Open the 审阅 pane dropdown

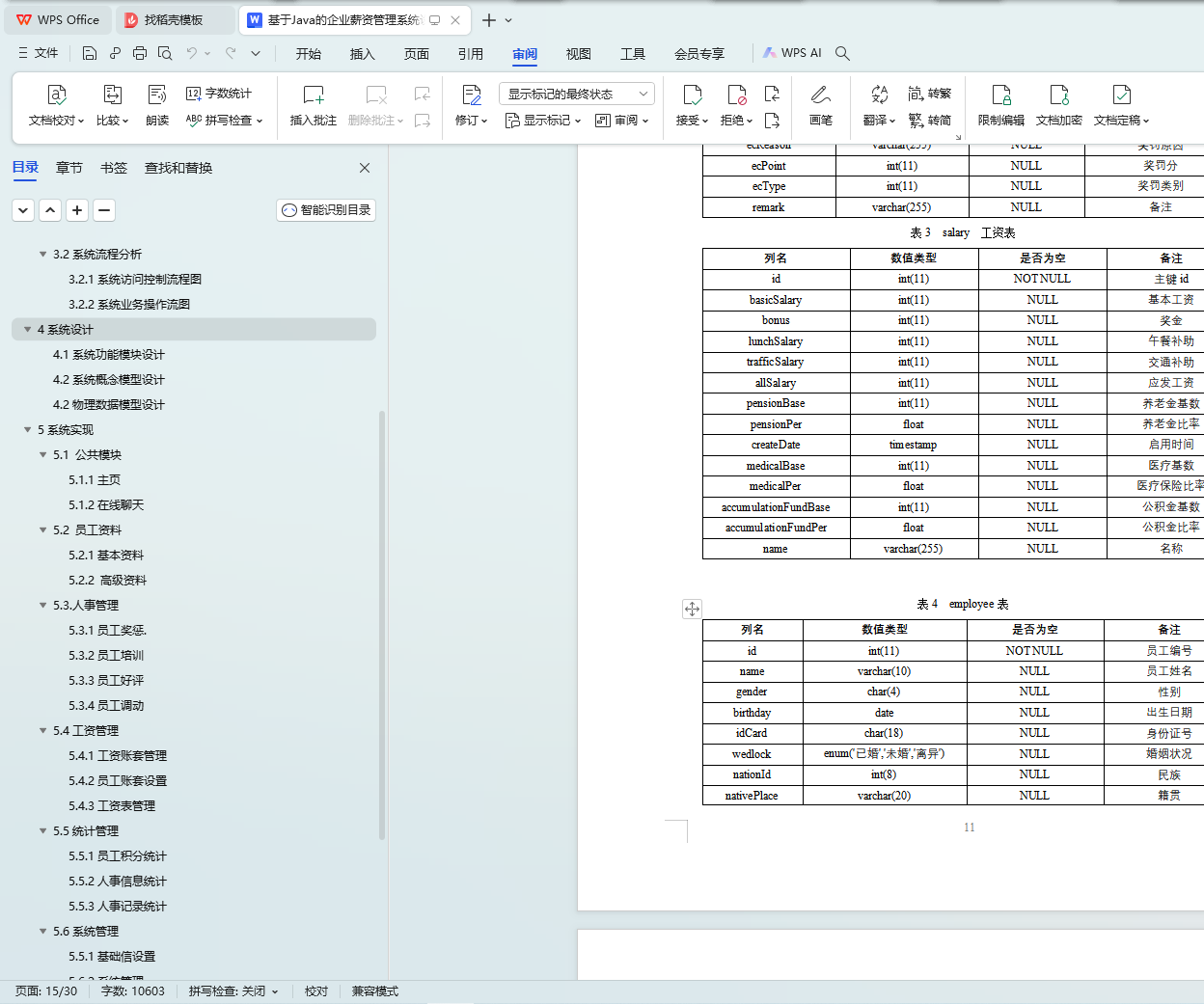pyautogui.click(x=622, y=121)
